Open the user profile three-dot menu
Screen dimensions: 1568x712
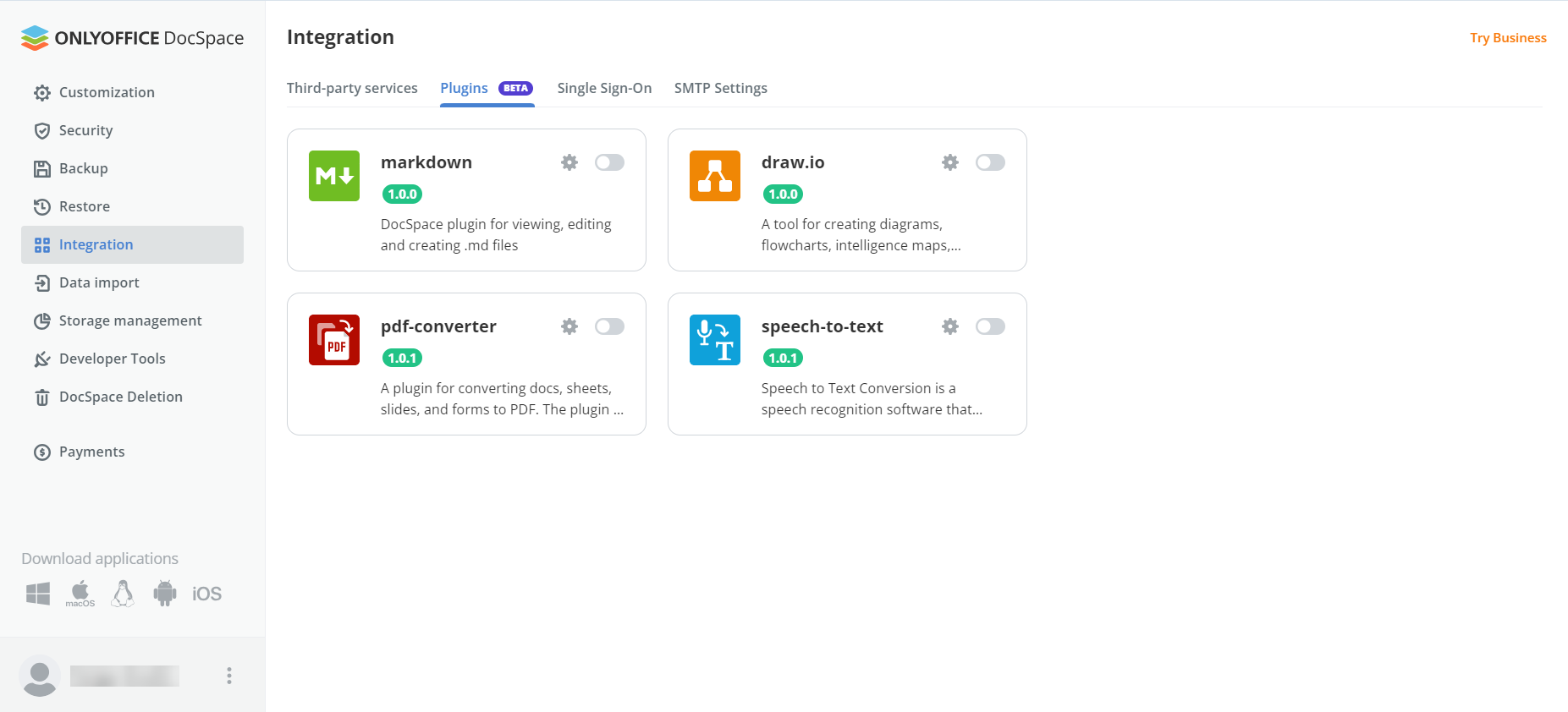tap(229, 675)
